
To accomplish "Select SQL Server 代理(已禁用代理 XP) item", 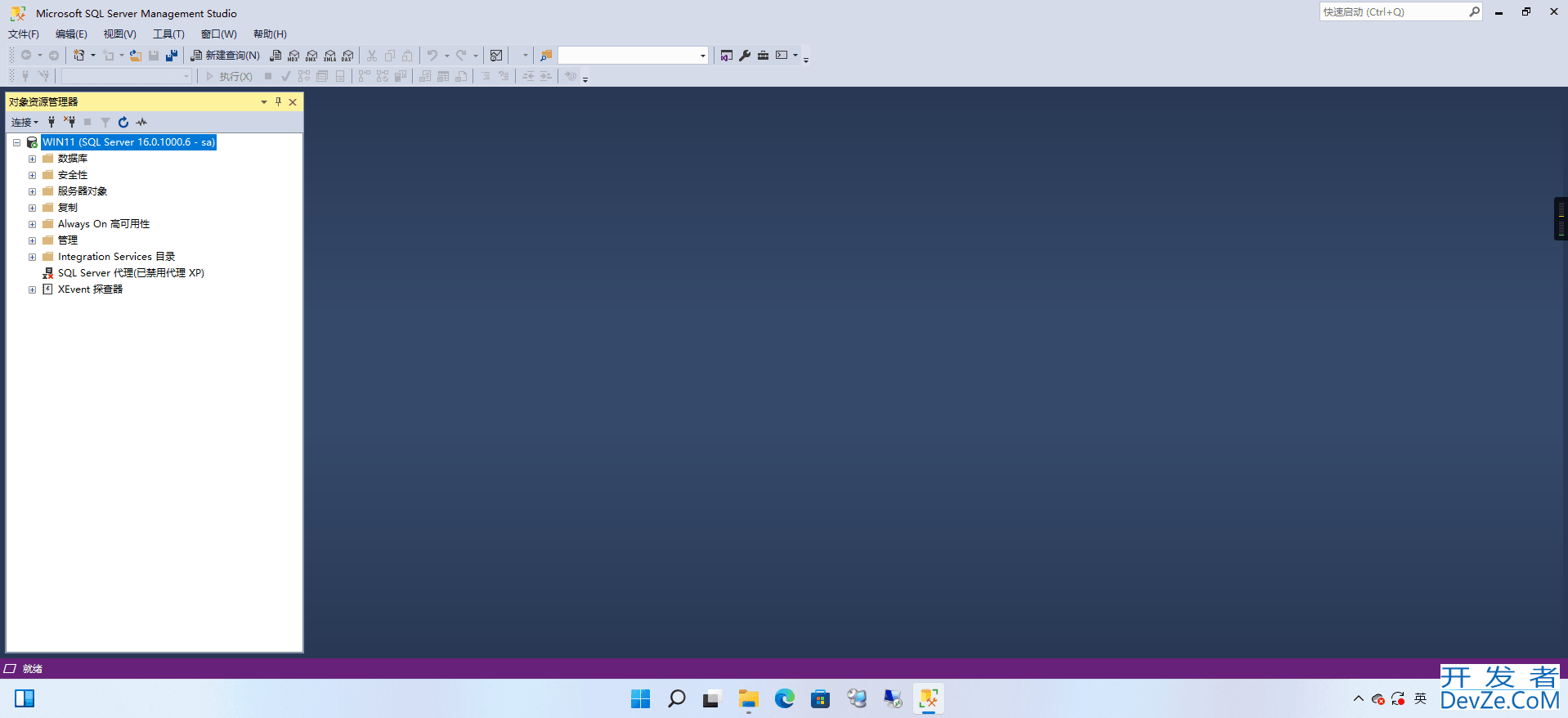I will pyautogui.click(x=131, y=273).
